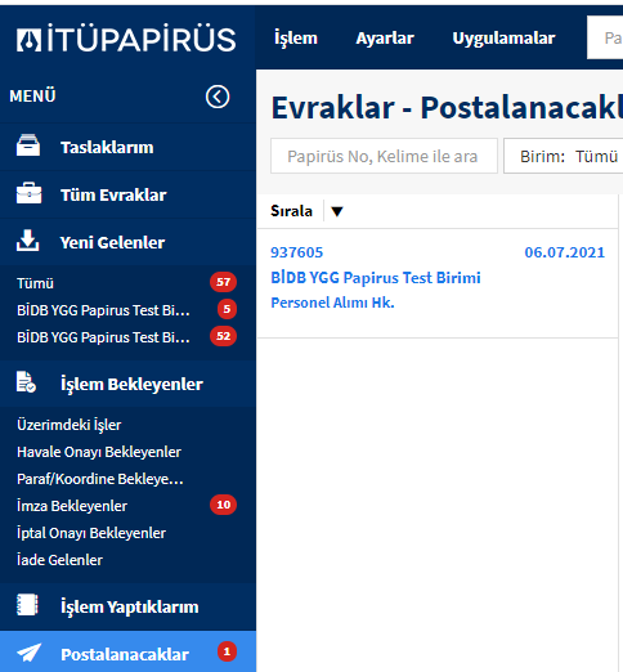Image resolution: width=625 pixels, height=672 pixels.
Task: Click the Yeni Gelenler download icon
Action: pos(28,240)
